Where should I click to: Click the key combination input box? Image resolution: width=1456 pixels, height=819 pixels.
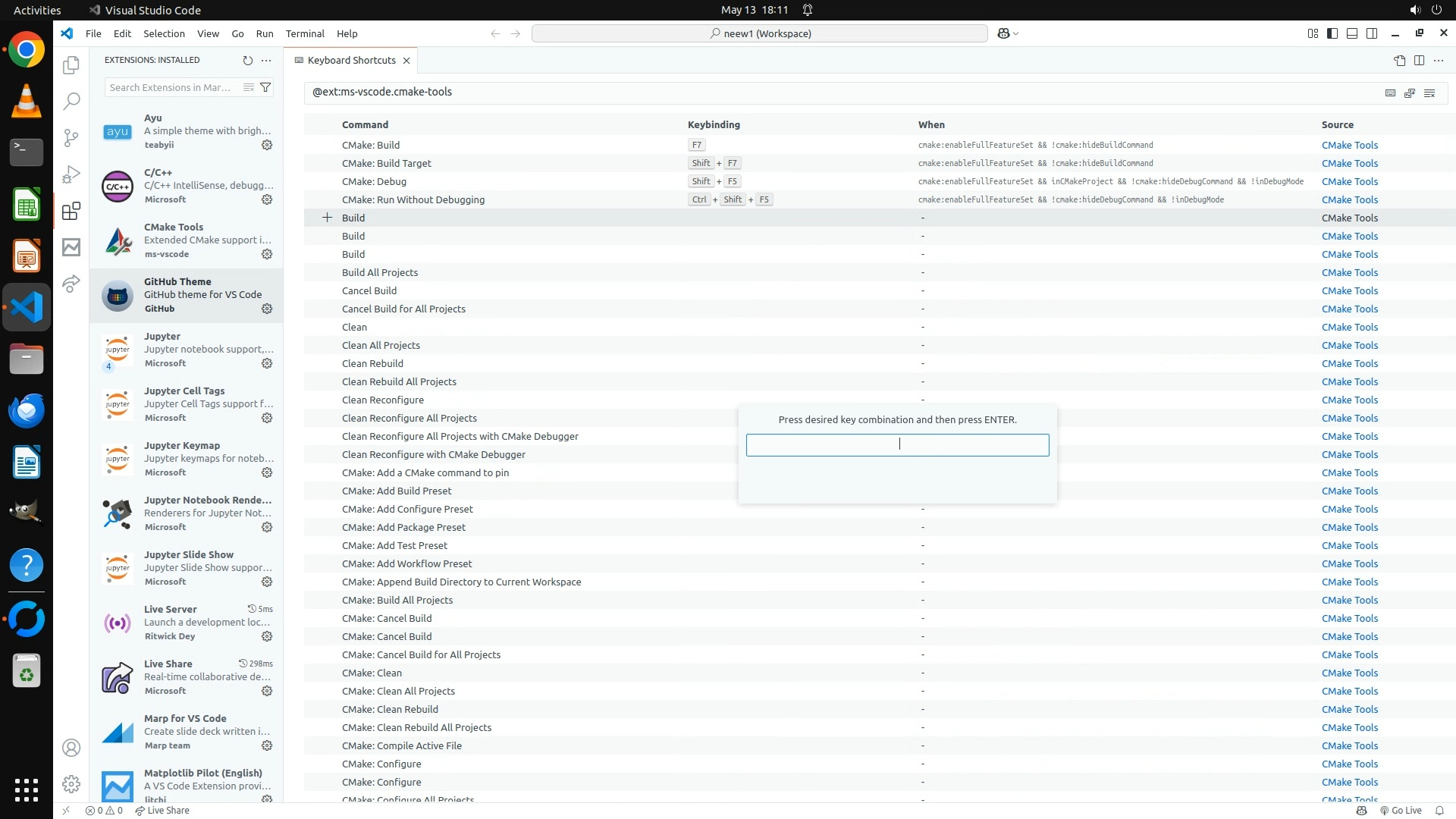tap(897, 444)
